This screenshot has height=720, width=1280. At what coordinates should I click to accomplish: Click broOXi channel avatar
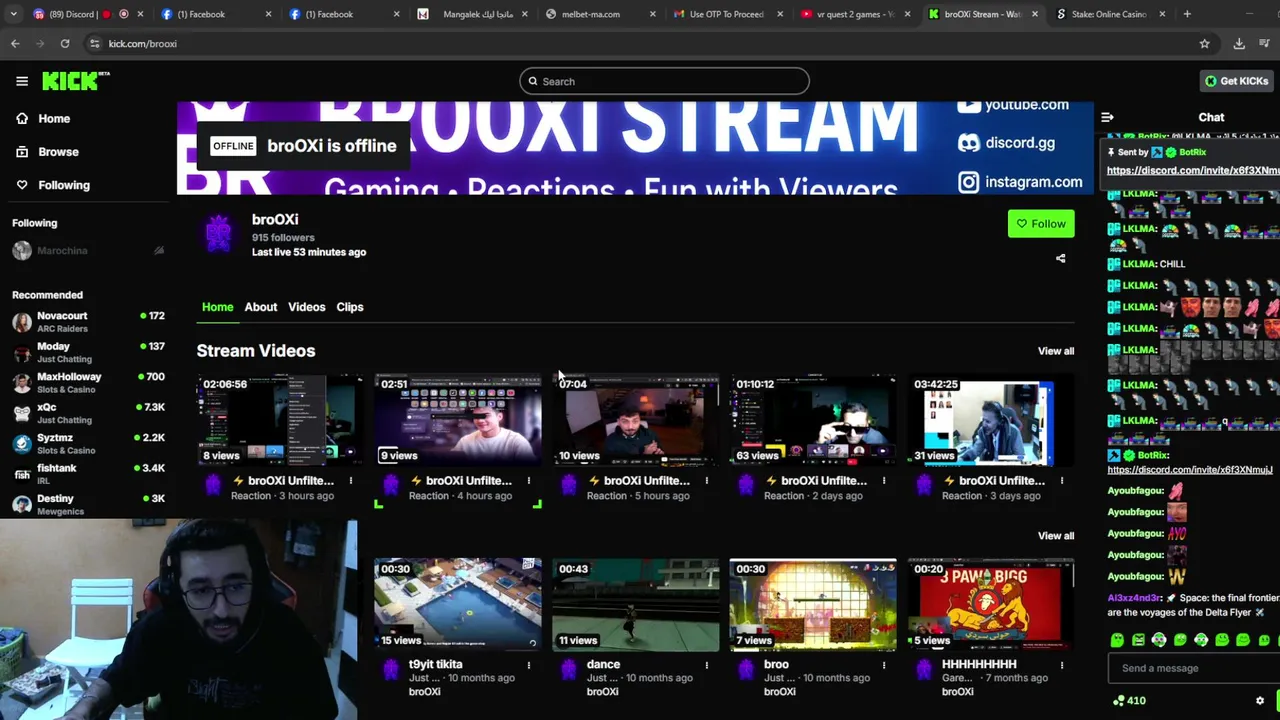[x=218, y=235]
